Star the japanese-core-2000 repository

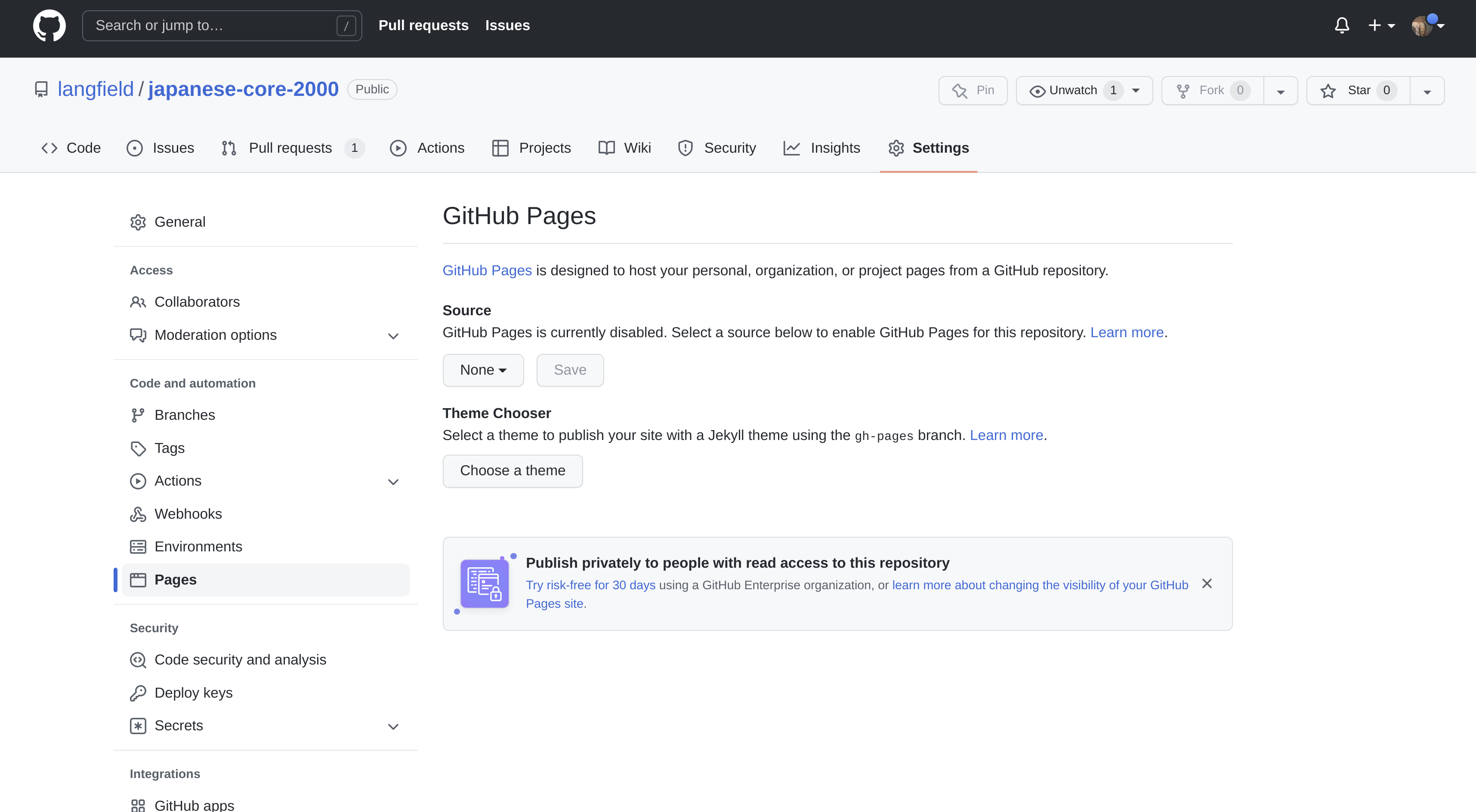1358,90
